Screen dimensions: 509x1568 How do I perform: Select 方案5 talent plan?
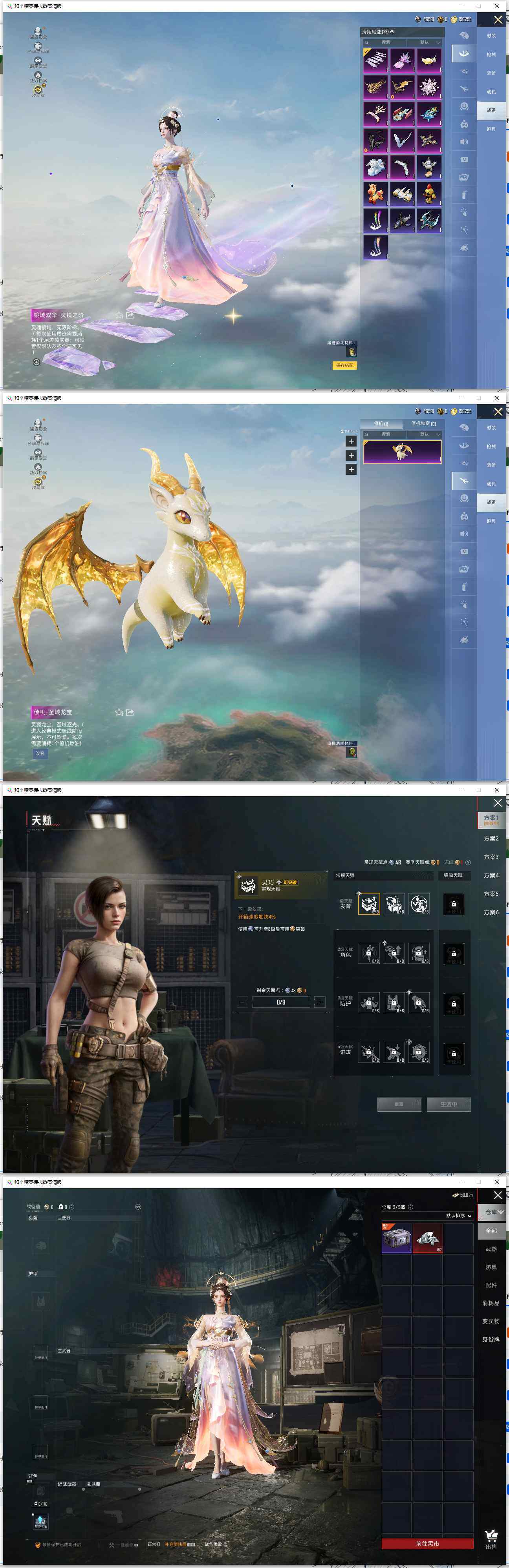tap(491, 894)
